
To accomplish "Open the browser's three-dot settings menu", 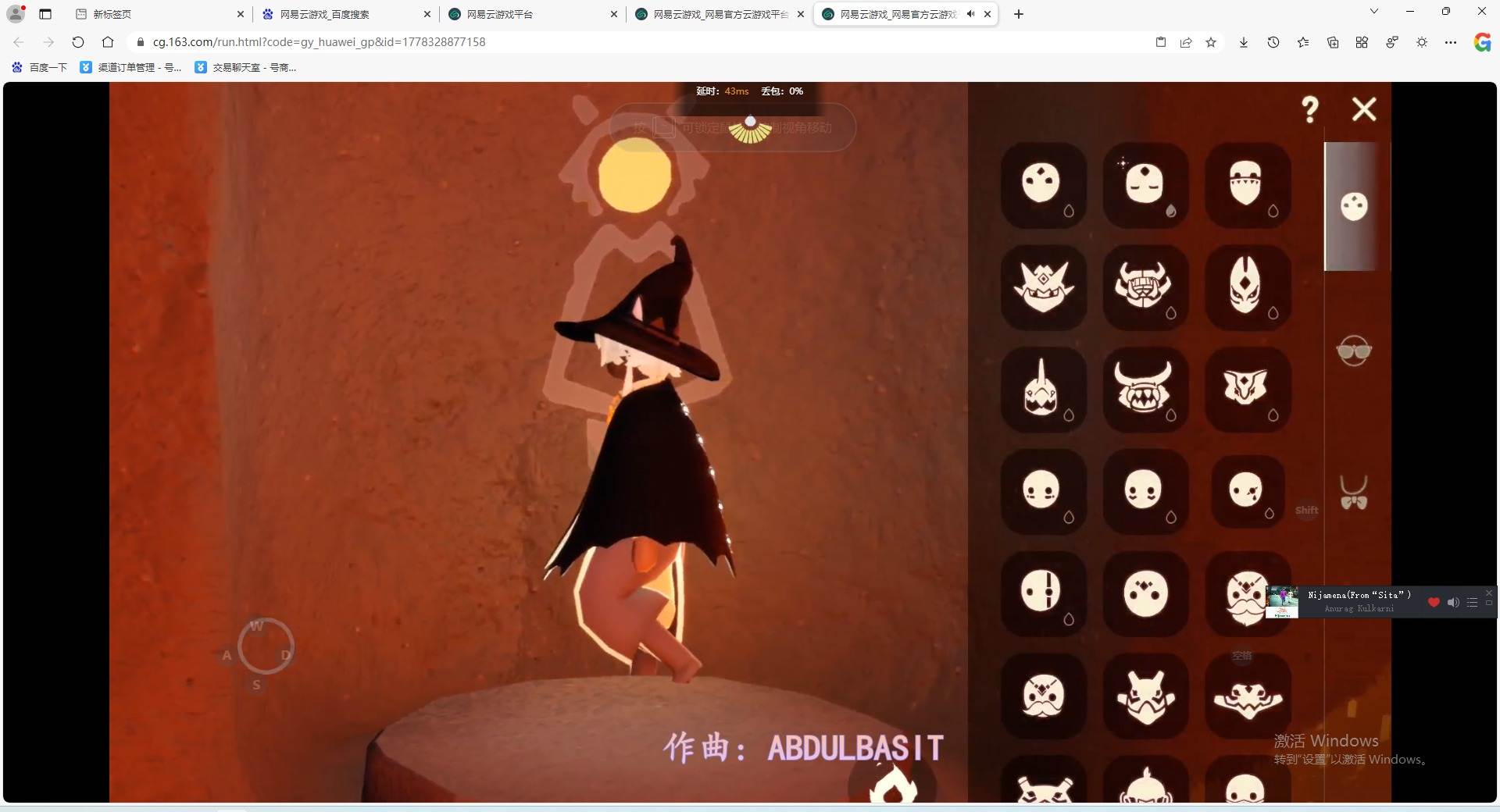I will point(1451,42).
